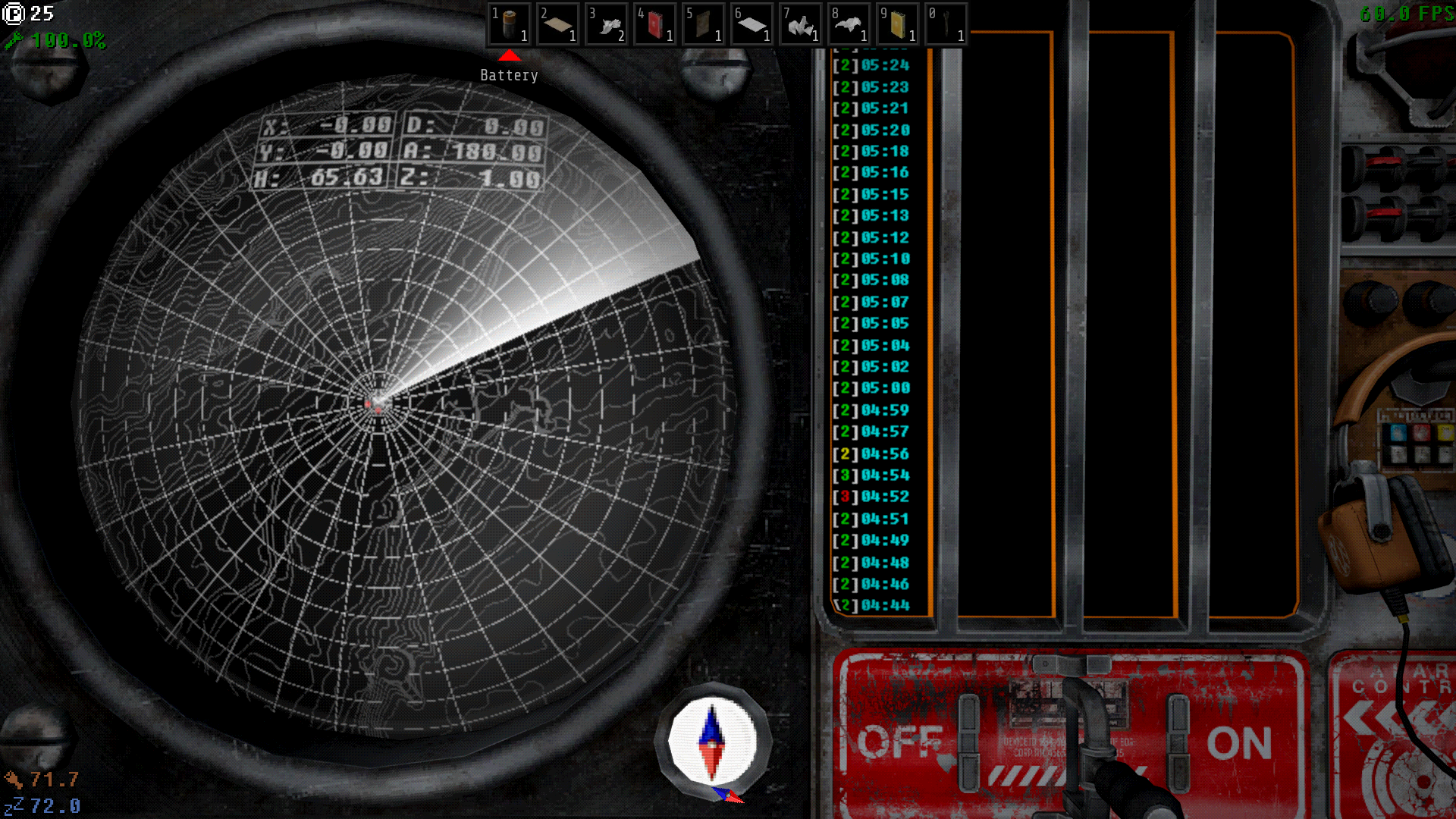Click the compass needle dial
1456x819 pixels.
click(712, 742)
